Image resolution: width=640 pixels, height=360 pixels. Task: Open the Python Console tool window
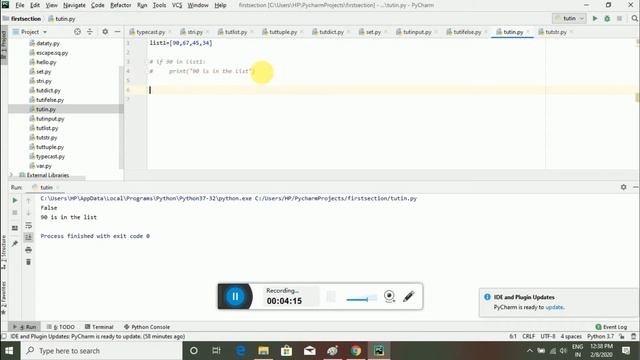pyautogui.click(x=147, y=327)
